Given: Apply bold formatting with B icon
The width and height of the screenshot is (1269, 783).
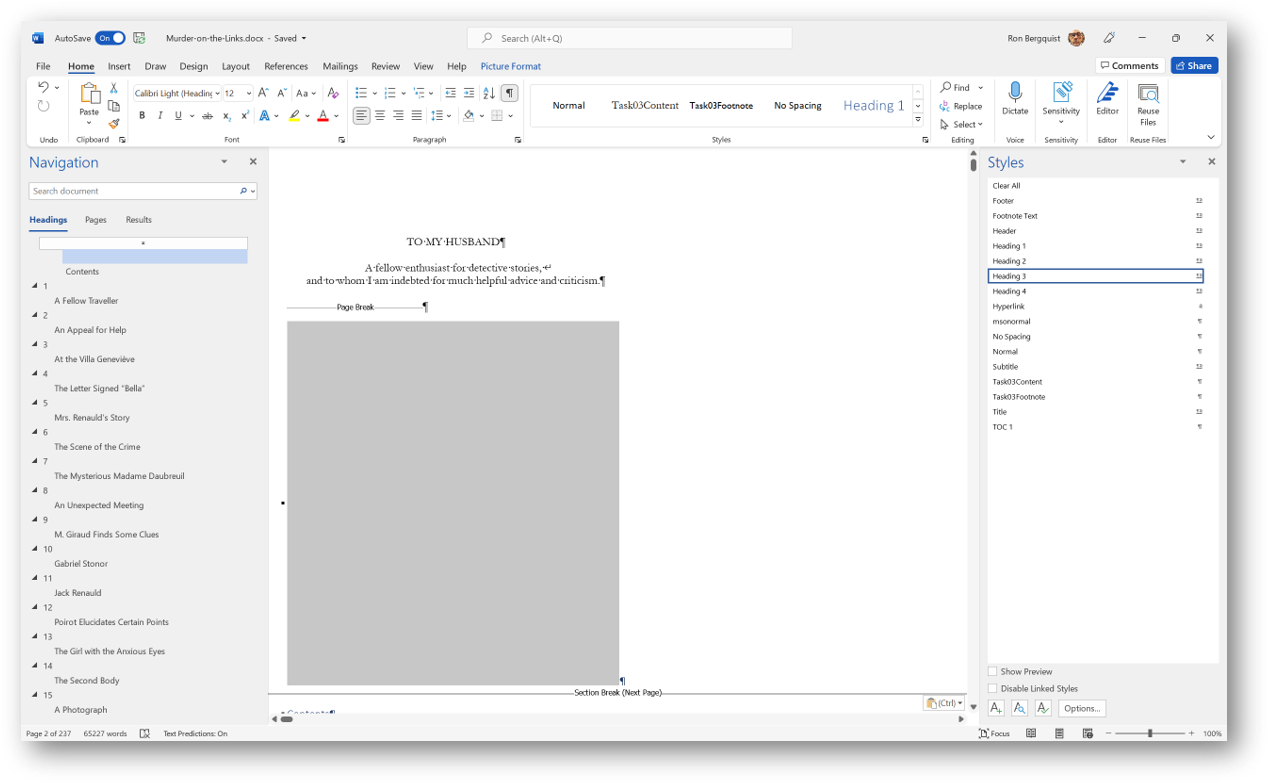Looking at the screenshot, I should (x=142, y=116).
